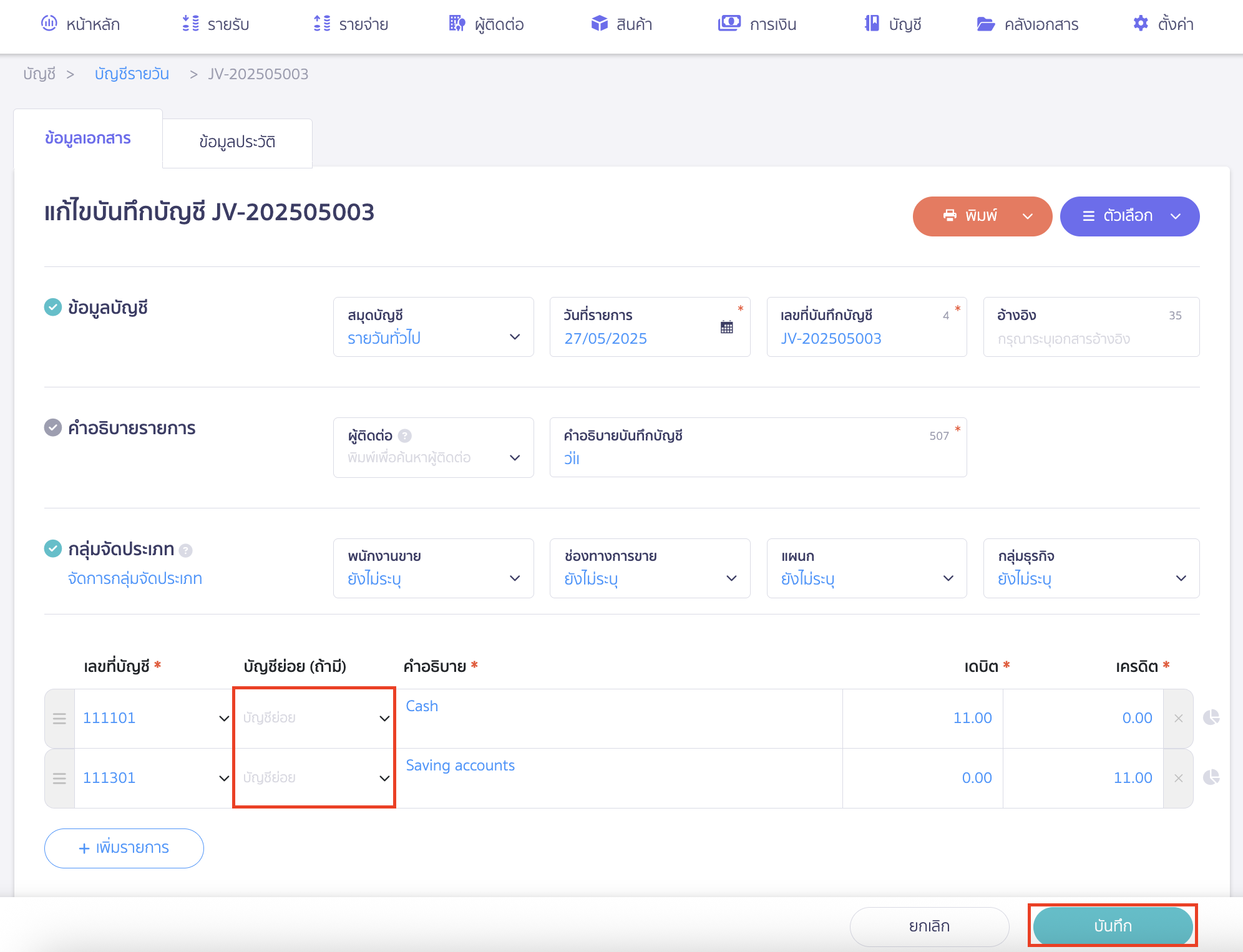
Task: Toggle the คำอธิบายรายการ section check circle
Action: click(x=53, y=427)
